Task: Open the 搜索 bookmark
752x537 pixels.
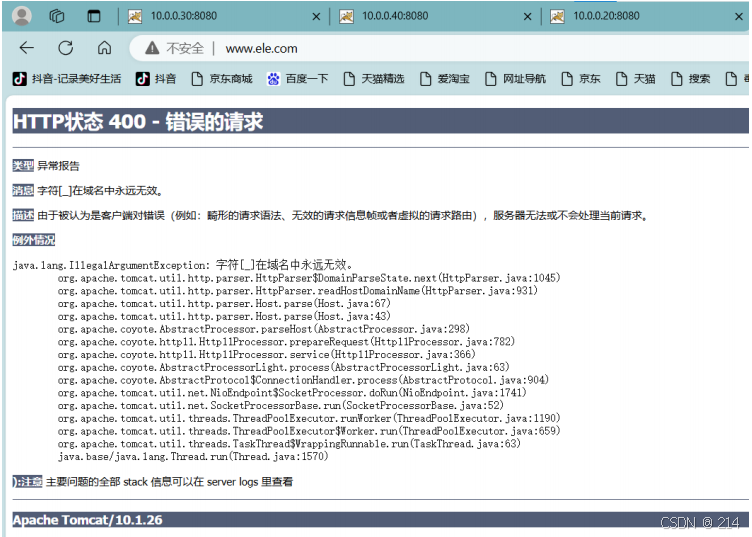Action: click(x=690, y=79)
